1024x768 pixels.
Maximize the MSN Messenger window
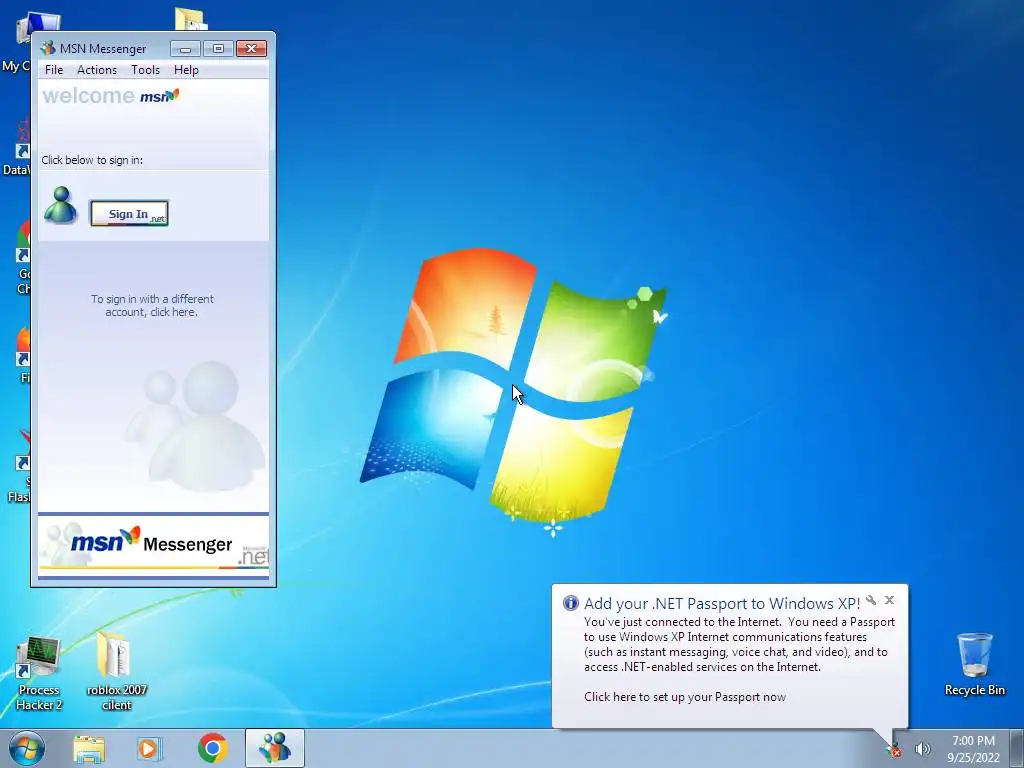[x=218, y=48]
